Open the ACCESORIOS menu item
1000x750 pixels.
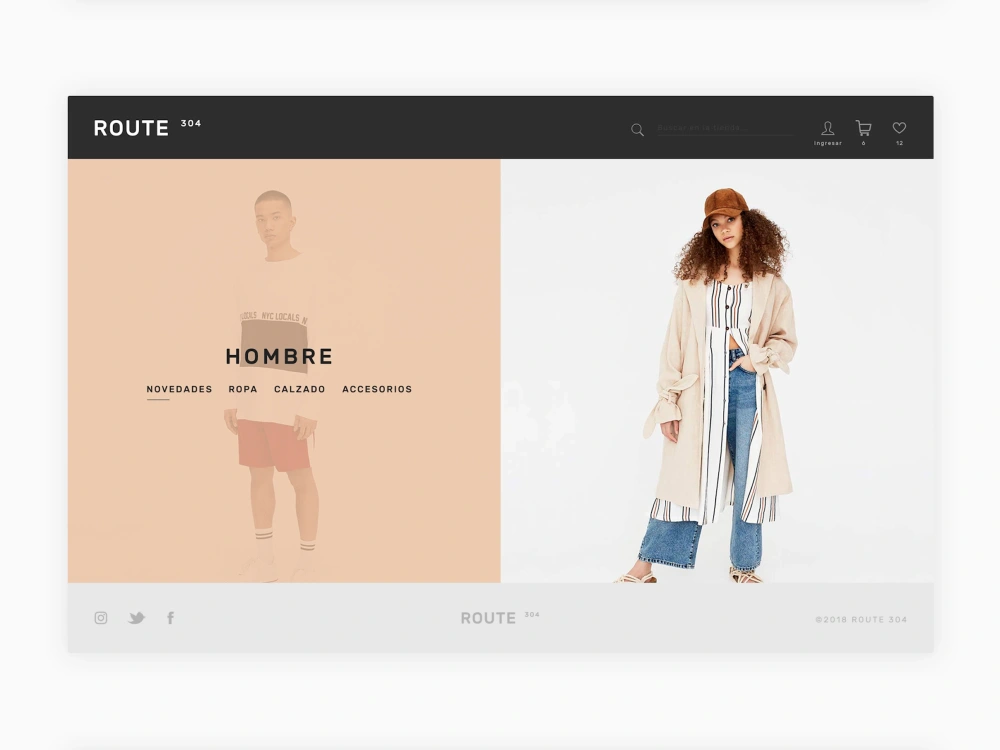(x=377, y=389)
